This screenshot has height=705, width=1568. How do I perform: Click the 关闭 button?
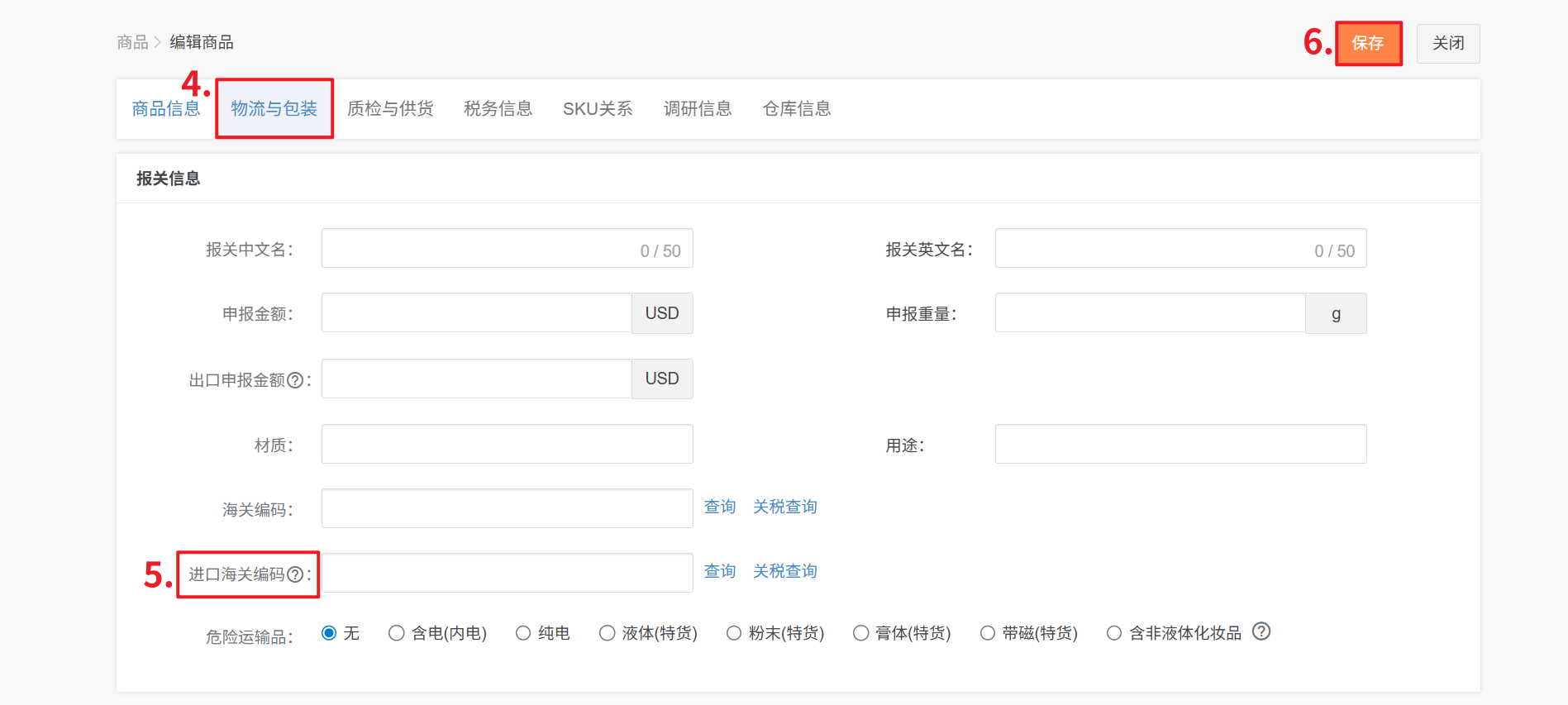click(1447, 43)
